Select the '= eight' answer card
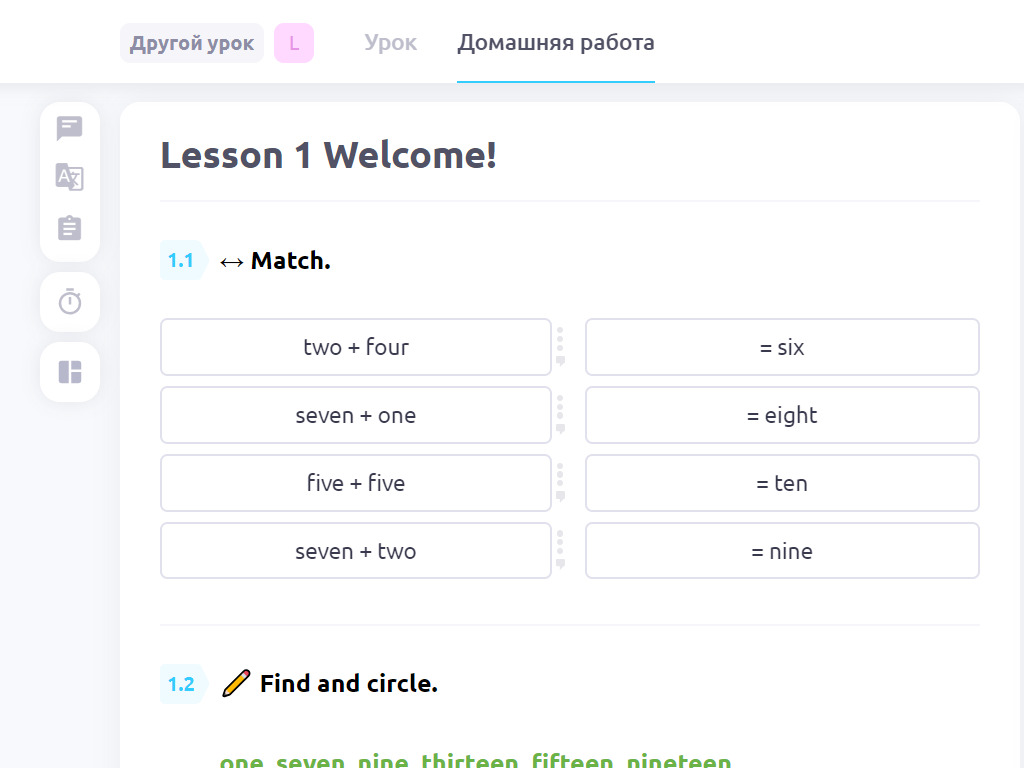 coord(782,415)
